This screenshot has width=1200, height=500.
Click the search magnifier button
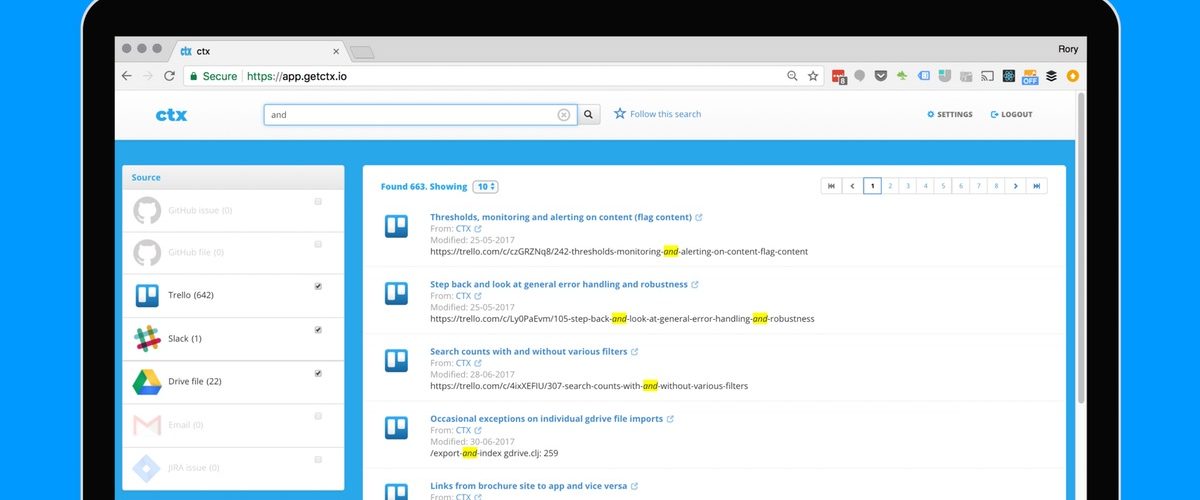[x=590, y=115]
